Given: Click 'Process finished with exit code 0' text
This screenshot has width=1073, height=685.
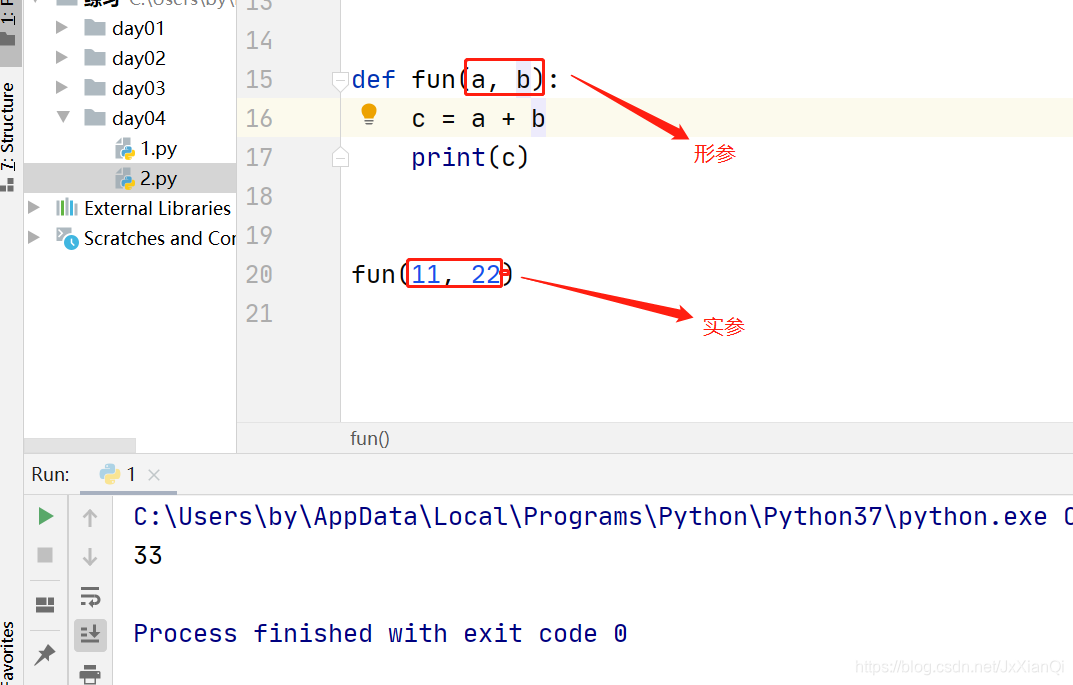Looking at the screenshot, I should coord(380,634).
